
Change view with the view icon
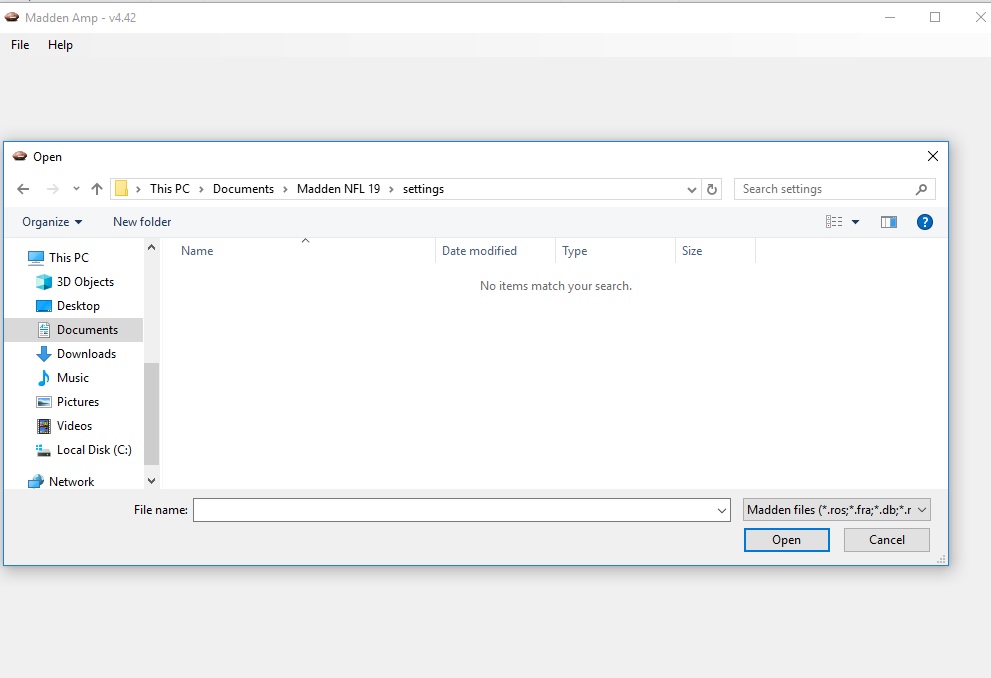click(834, 222)
